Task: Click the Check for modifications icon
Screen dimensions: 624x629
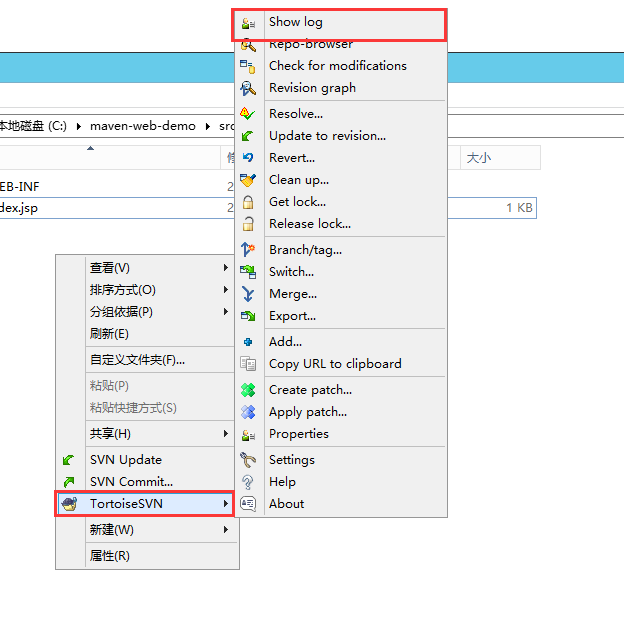Action: tap(248, 66)
